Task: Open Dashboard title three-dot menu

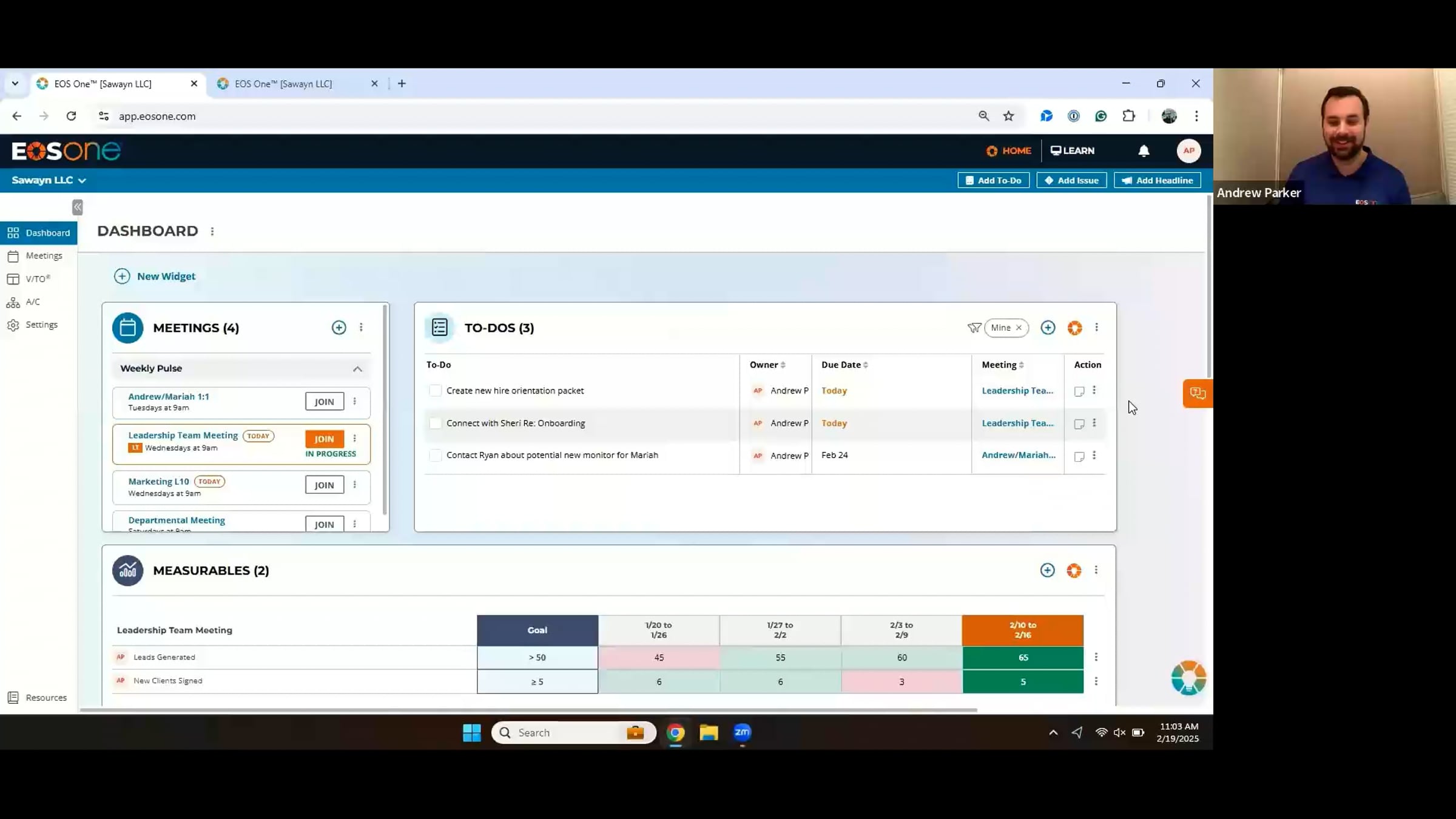Action: coord(212,232)
